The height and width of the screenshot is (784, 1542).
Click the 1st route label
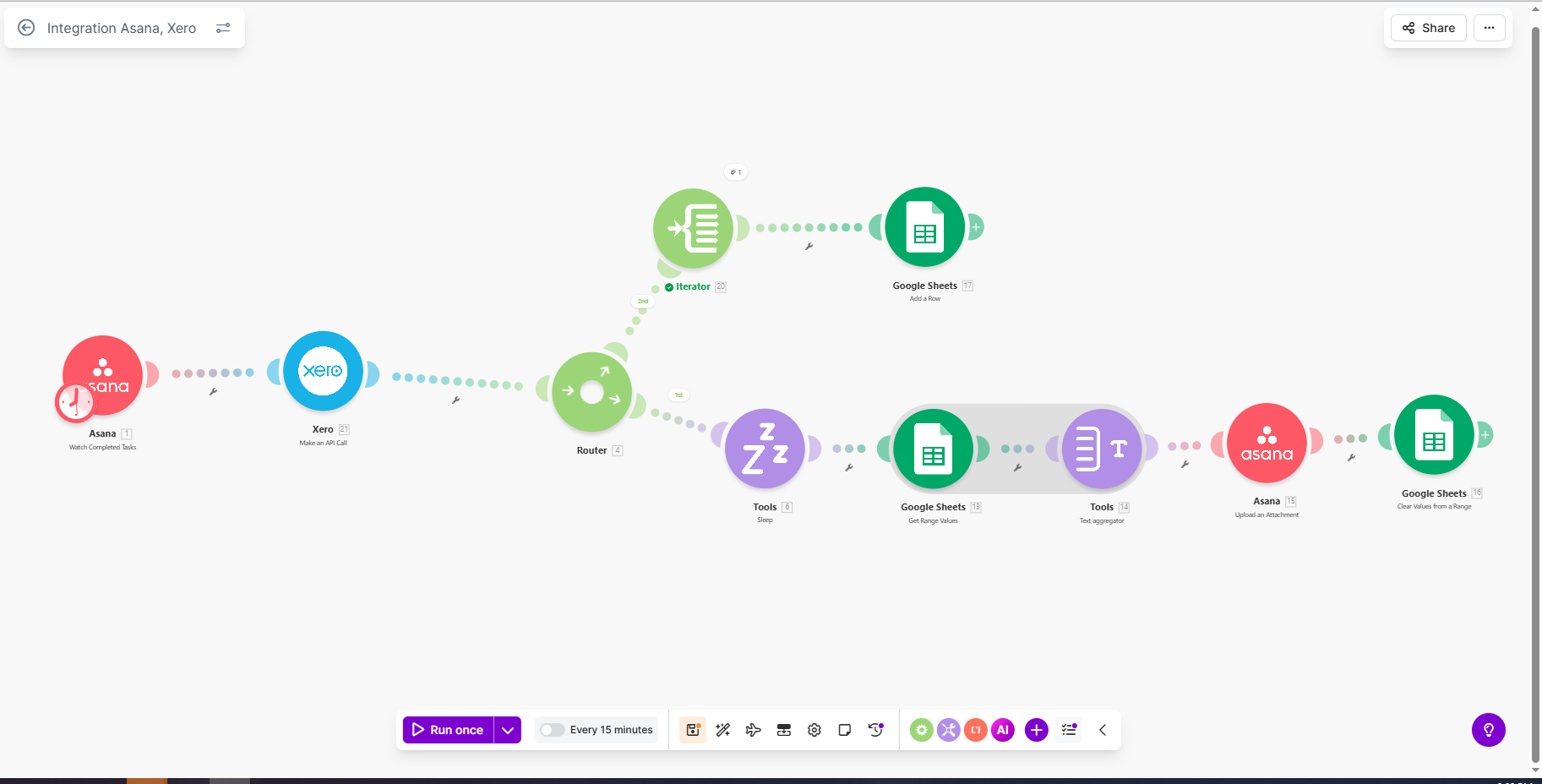678,395
